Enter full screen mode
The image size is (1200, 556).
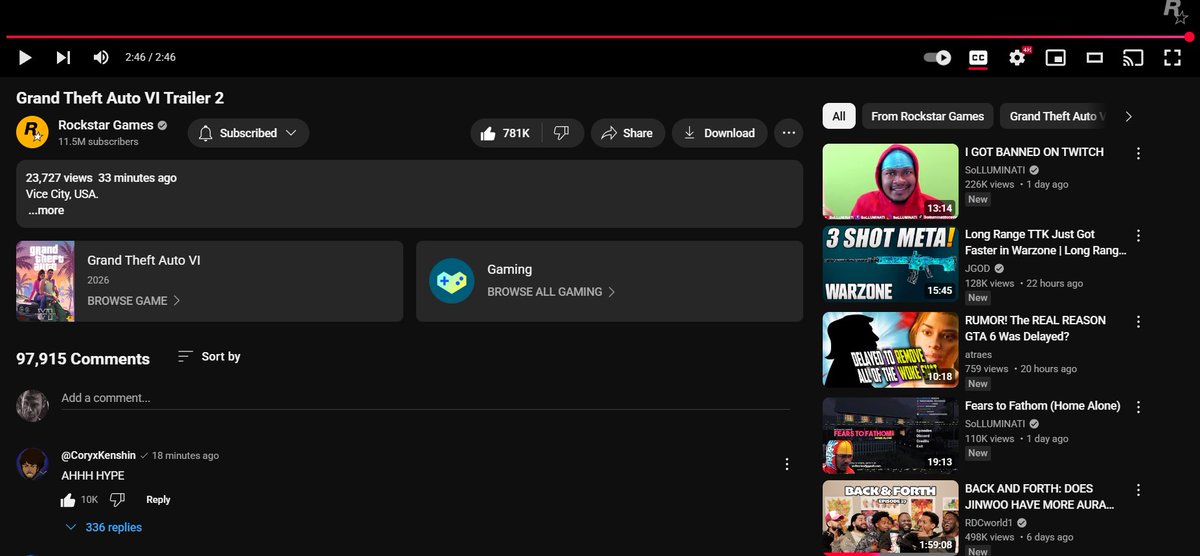point(1172,58)
